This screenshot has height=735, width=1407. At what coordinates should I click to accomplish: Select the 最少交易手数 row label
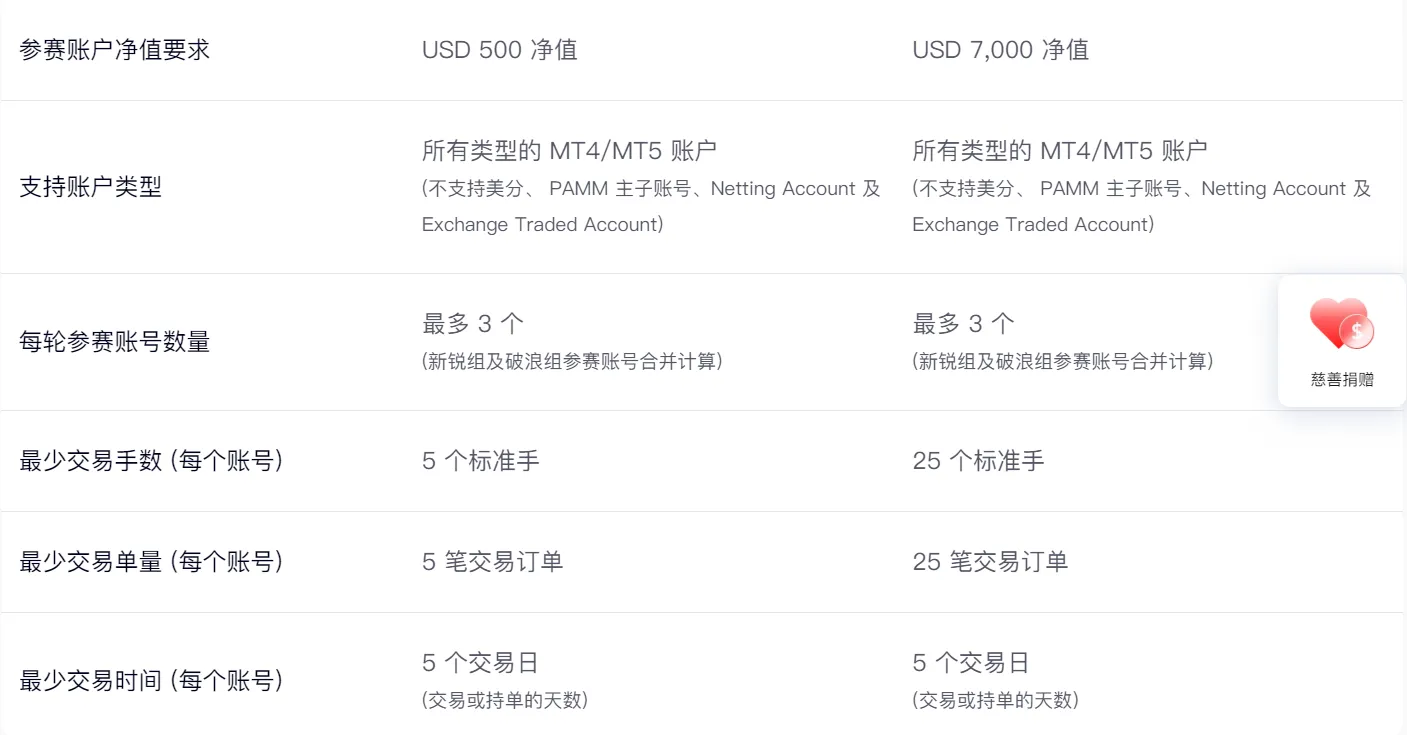(151, 461)
